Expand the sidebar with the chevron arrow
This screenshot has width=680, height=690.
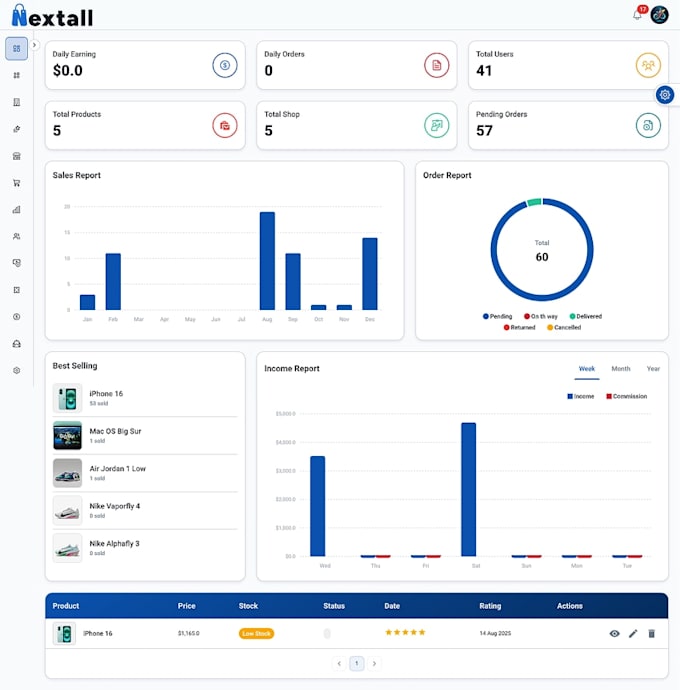tap(34, 45)
